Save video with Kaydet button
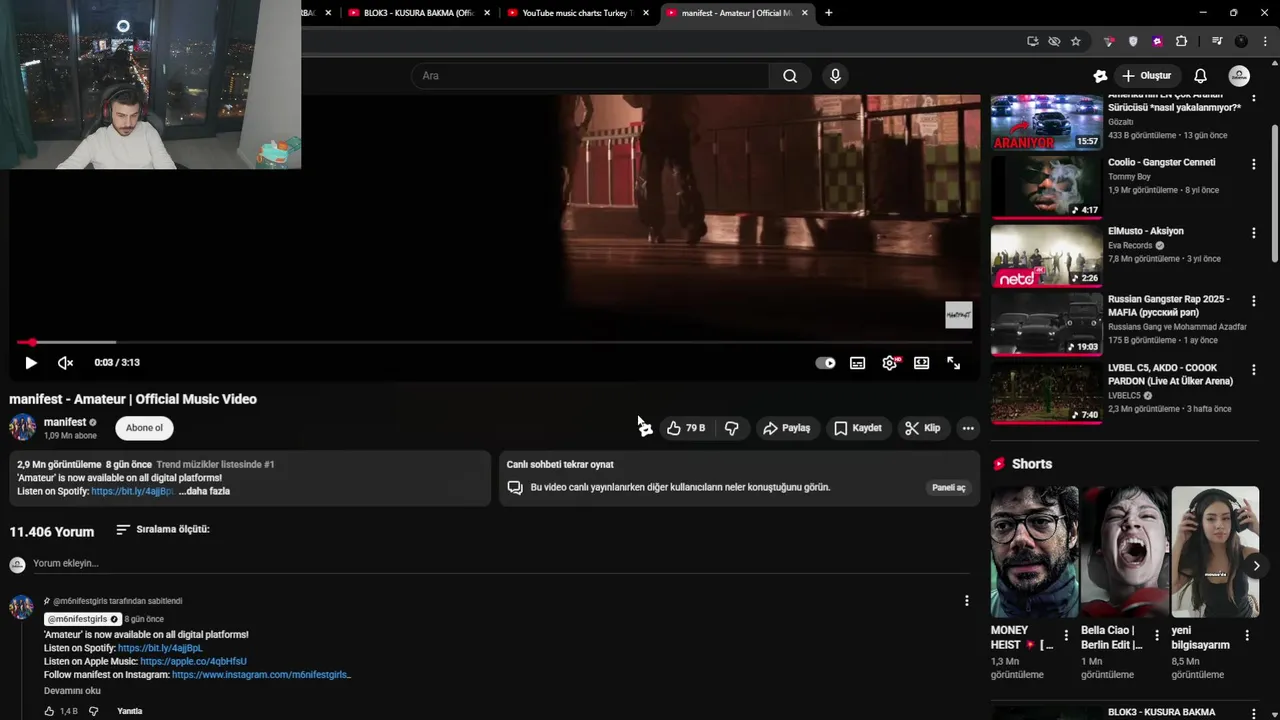This screenshot has height=720, width=1280. (857, 428)
